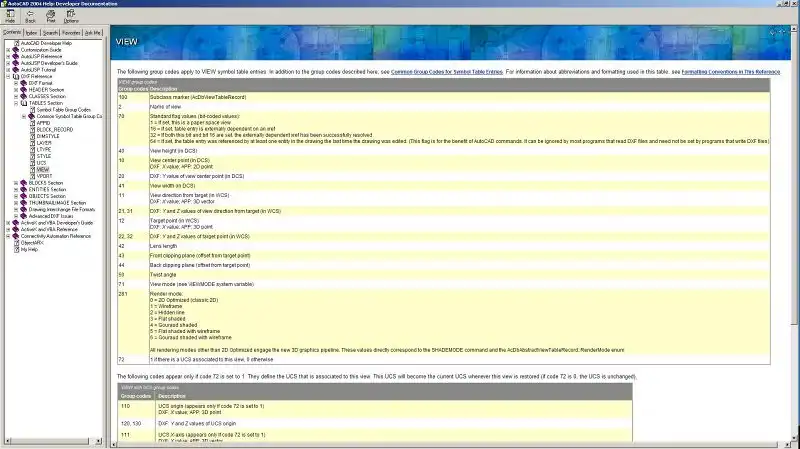Follow the Common Group Codes for Symbol Table Entries link
This screenshot has height=449, width=800.
click(x=446, y=72)
